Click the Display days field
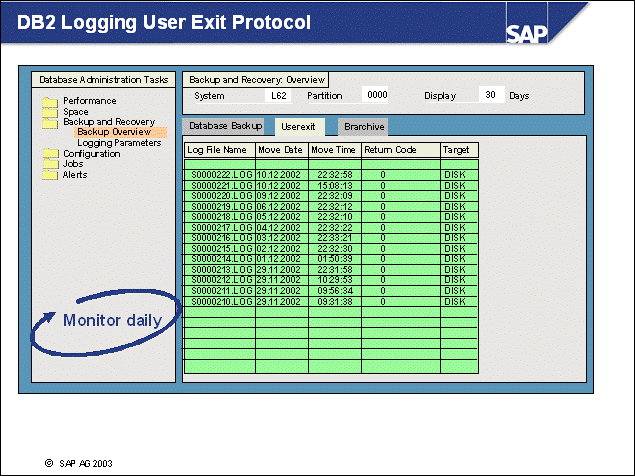The image size is (635, 476). [x=490, y=96]
